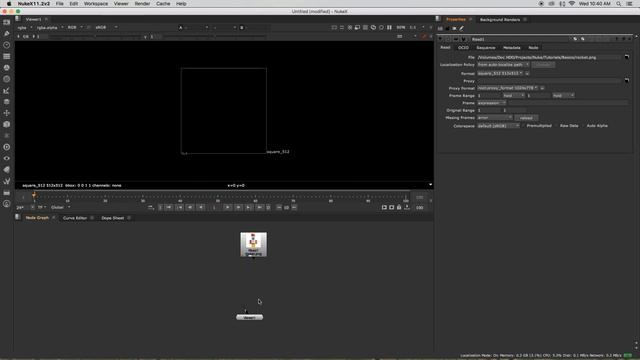
Task: Open the Curve Editor tab
Action: tap(75, 218)
